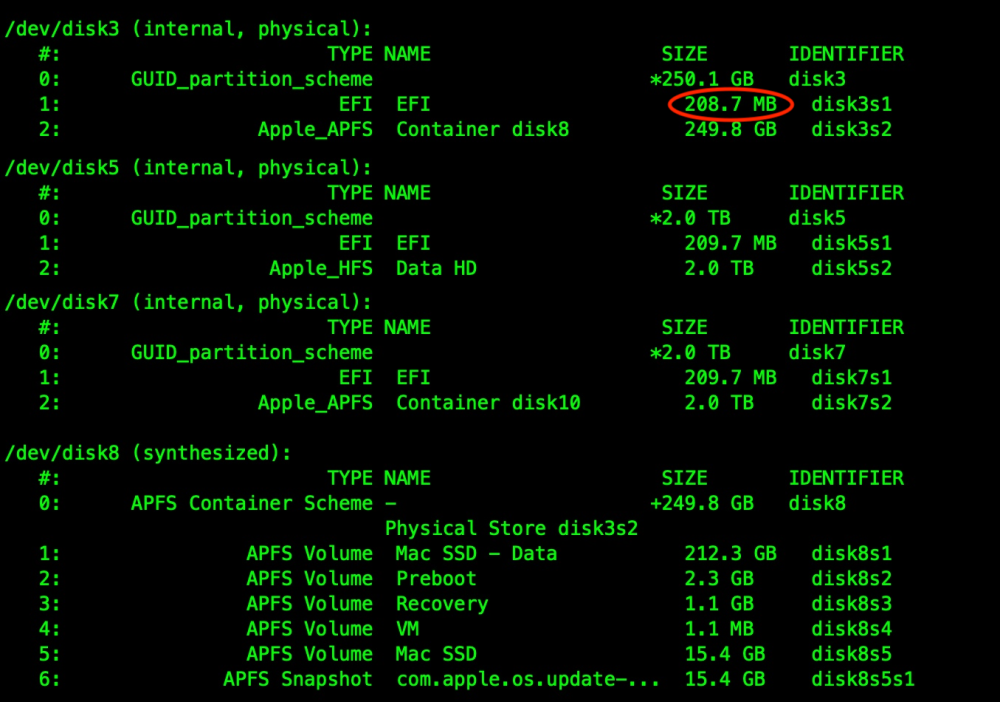Click the volume name "Mac SSD - Data"
Image resolution: width=1000 pixels, height=702 pixels.
coord(476,553)
